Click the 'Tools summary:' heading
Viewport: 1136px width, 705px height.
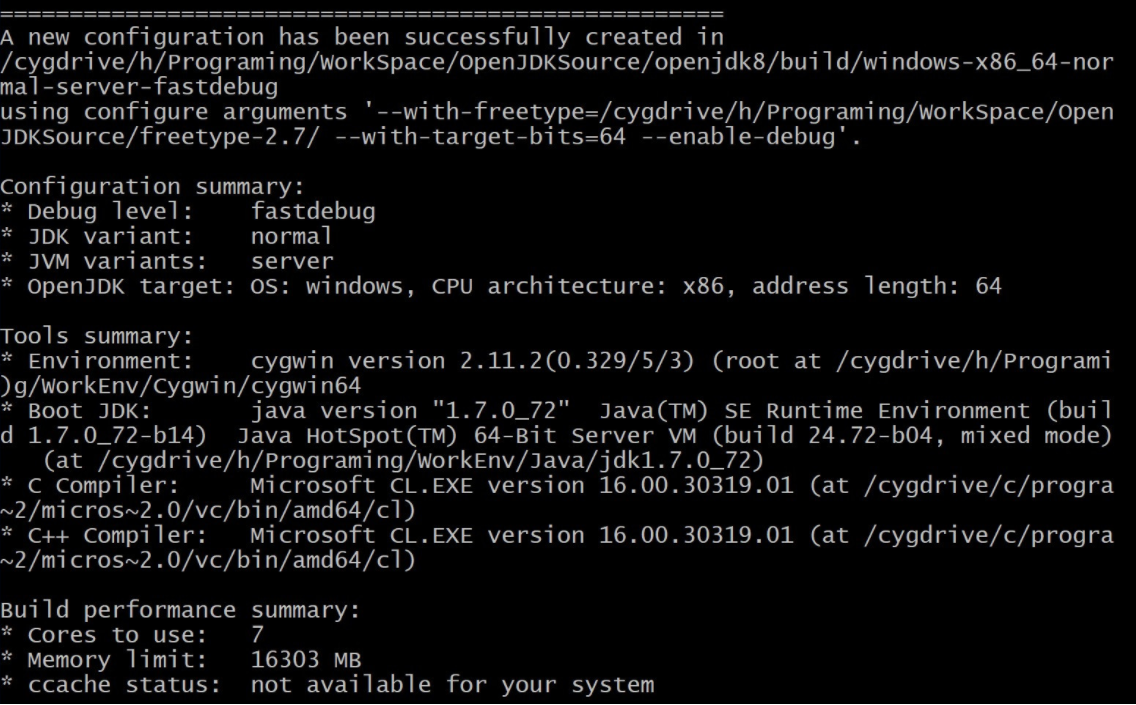pyautogui.click(x=96, y=336)
